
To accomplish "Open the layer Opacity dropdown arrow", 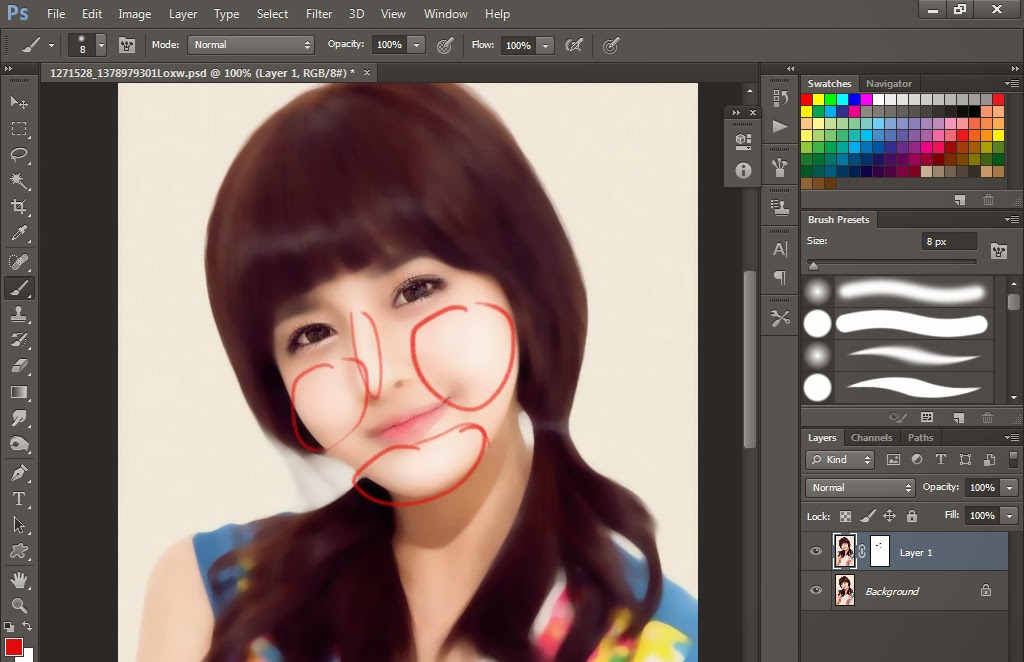I will coord(1010,488).
